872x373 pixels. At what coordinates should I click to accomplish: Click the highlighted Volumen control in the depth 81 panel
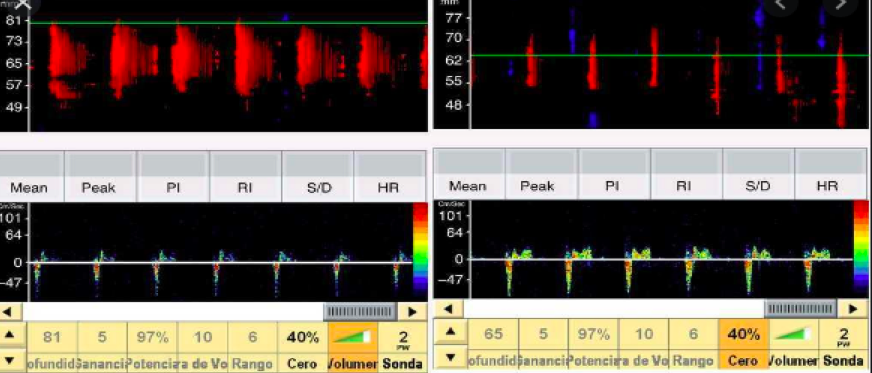353,347
